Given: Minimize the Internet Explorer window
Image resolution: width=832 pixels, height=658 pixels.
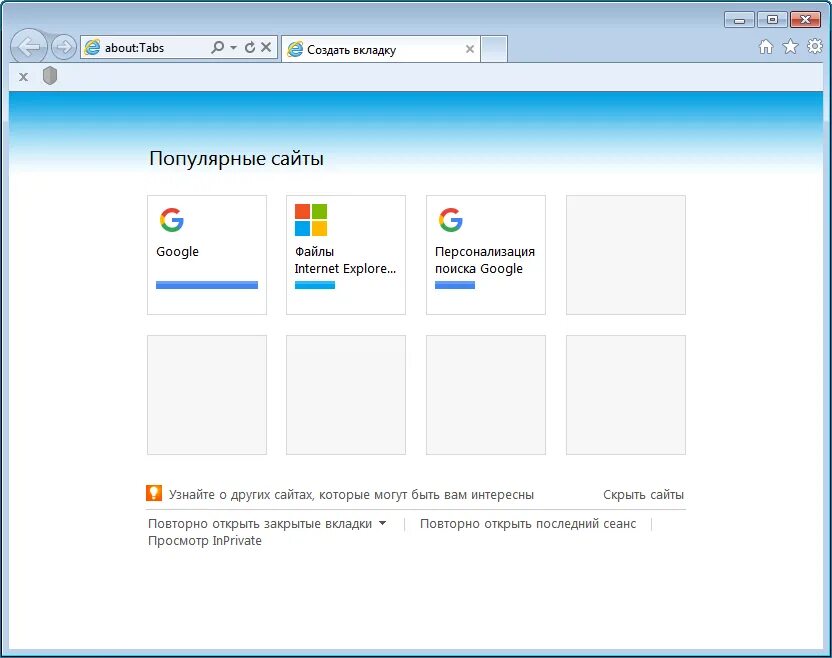Looking at the screenshot, I should pyautogui.click(x=739, y=20).
